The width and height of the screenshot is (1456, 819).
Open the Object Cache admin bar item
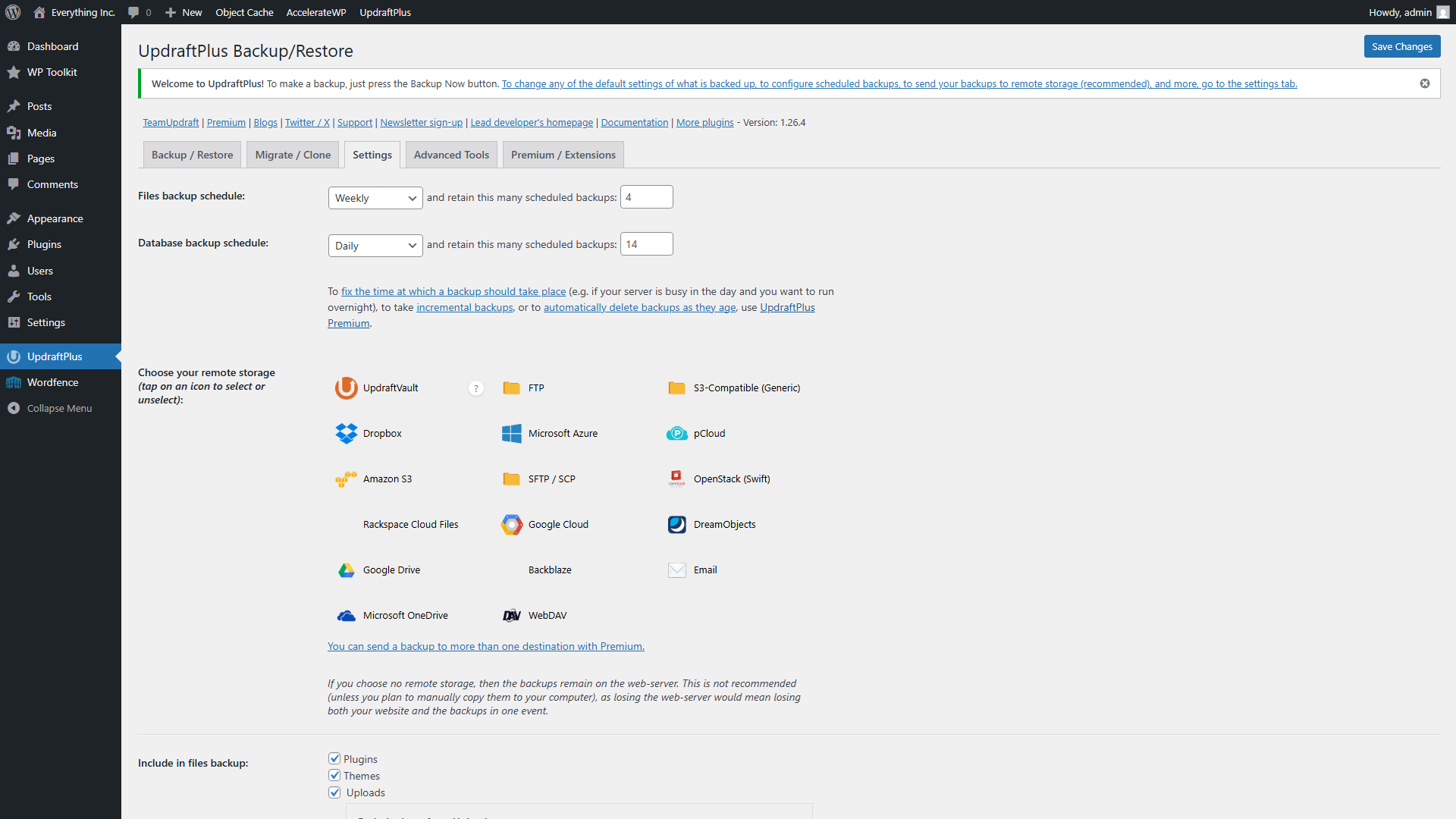pyautogui.click(x=244, y=12)
